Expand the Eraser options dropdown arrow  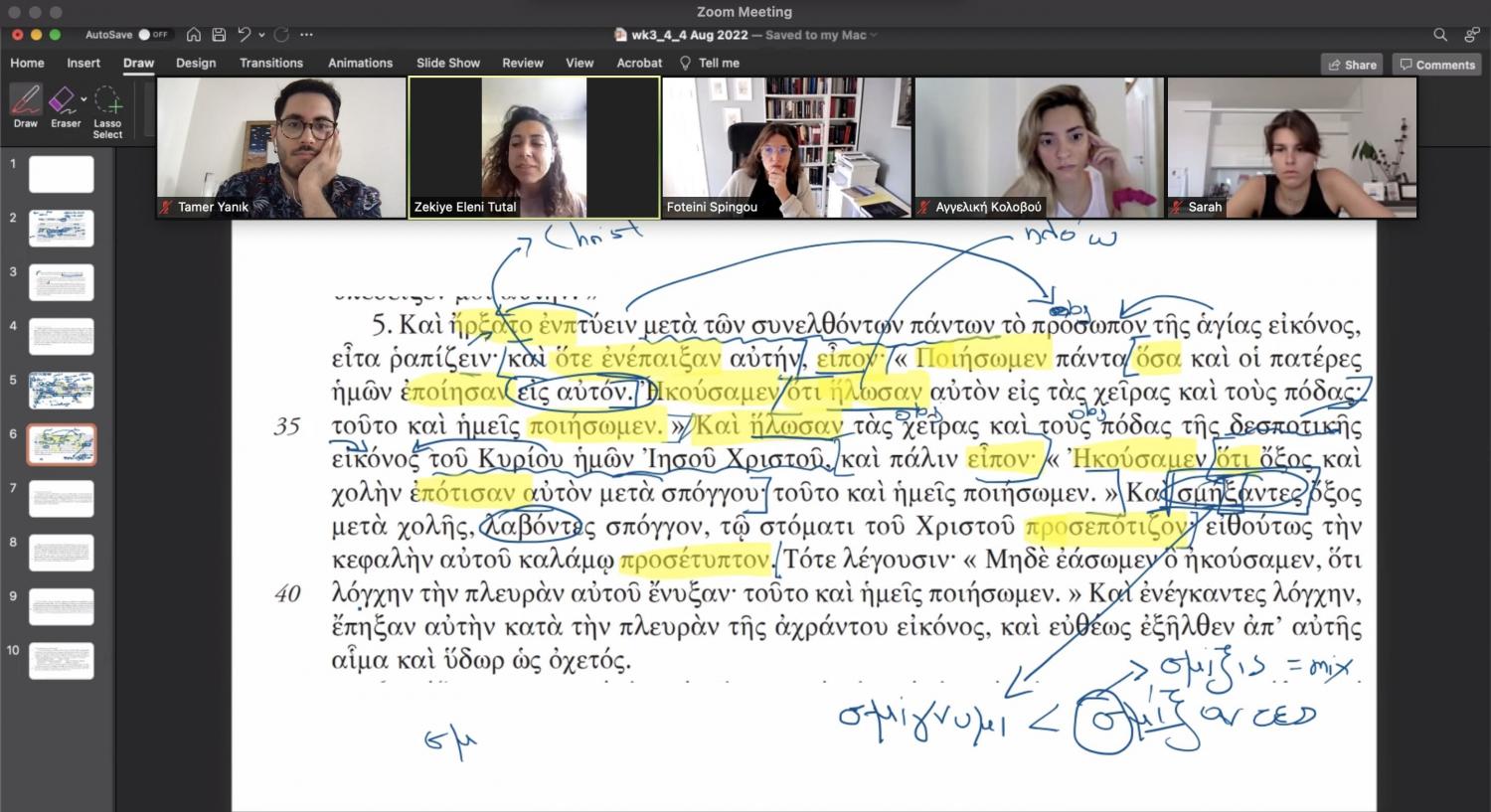pos(84,99)
